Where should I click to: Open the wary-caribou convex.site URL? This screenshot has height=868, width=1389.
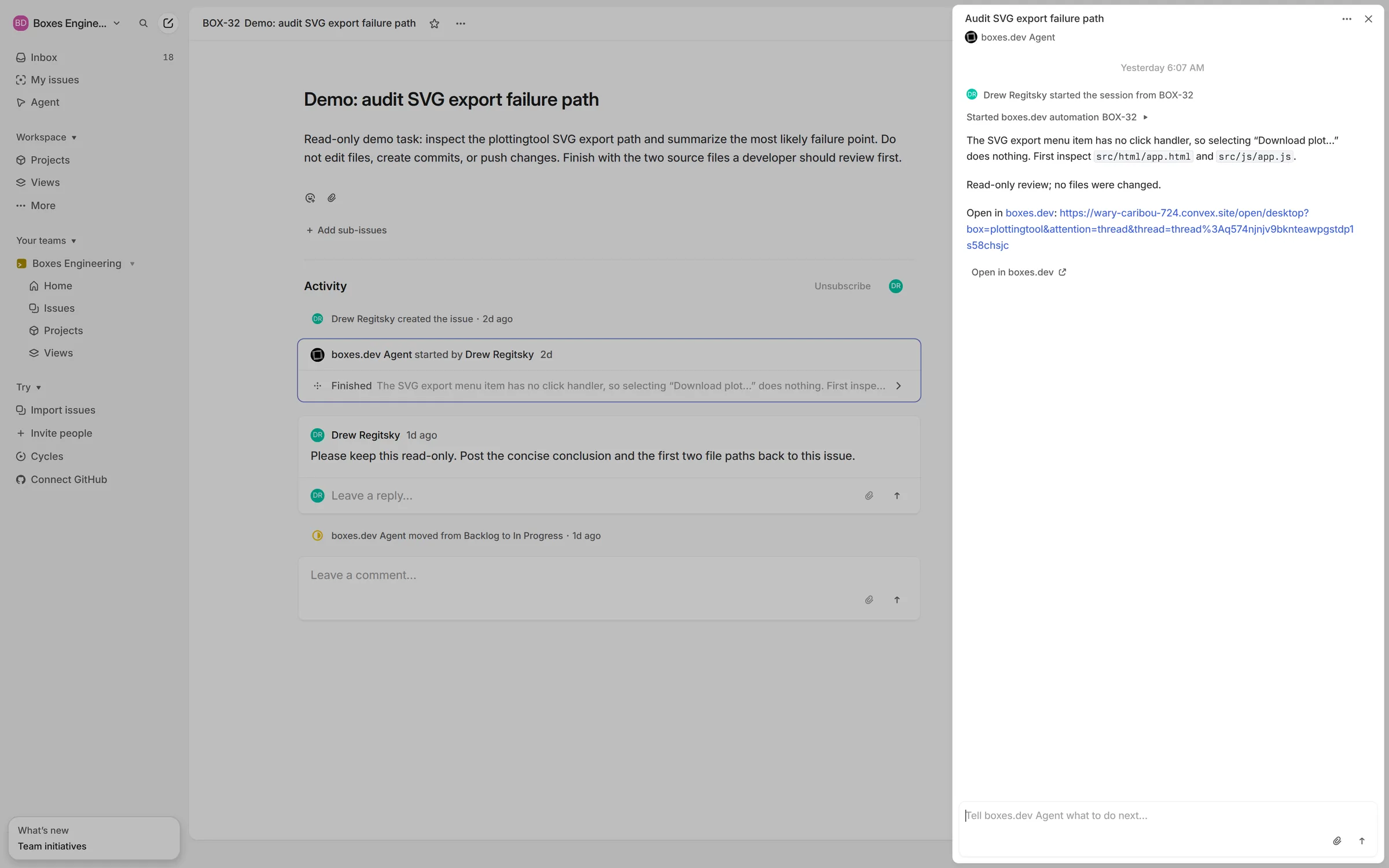click(x=1160, y=229)
